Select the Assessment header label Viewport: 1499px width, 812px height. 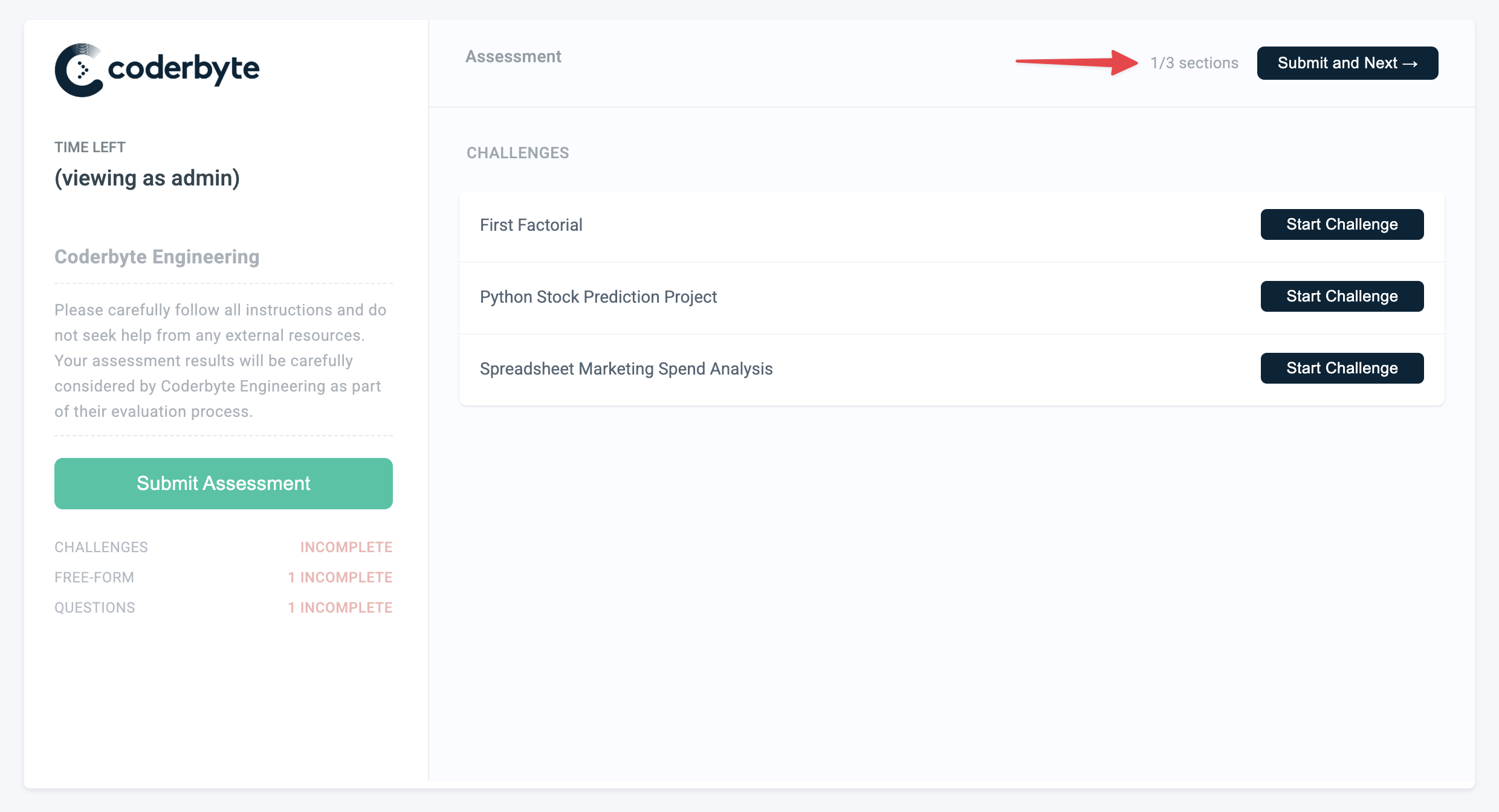513,57
